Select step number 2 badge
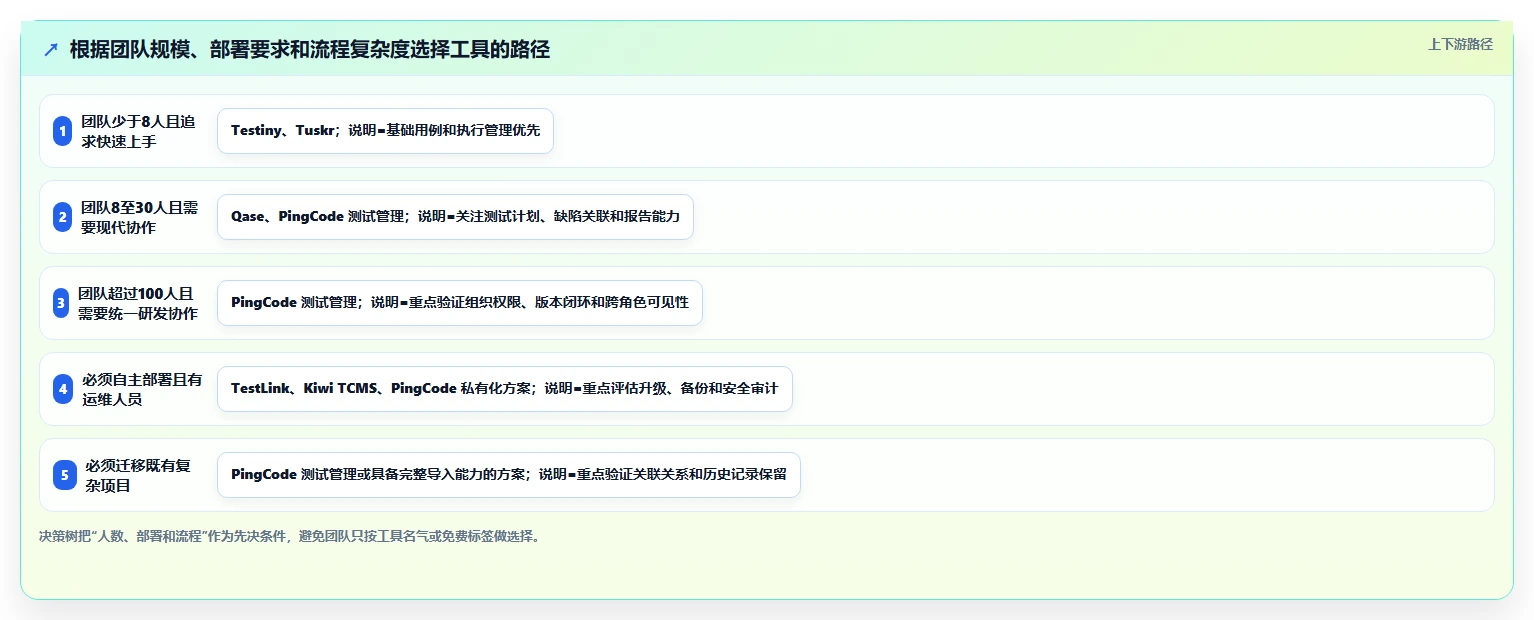 click(63, 217)
